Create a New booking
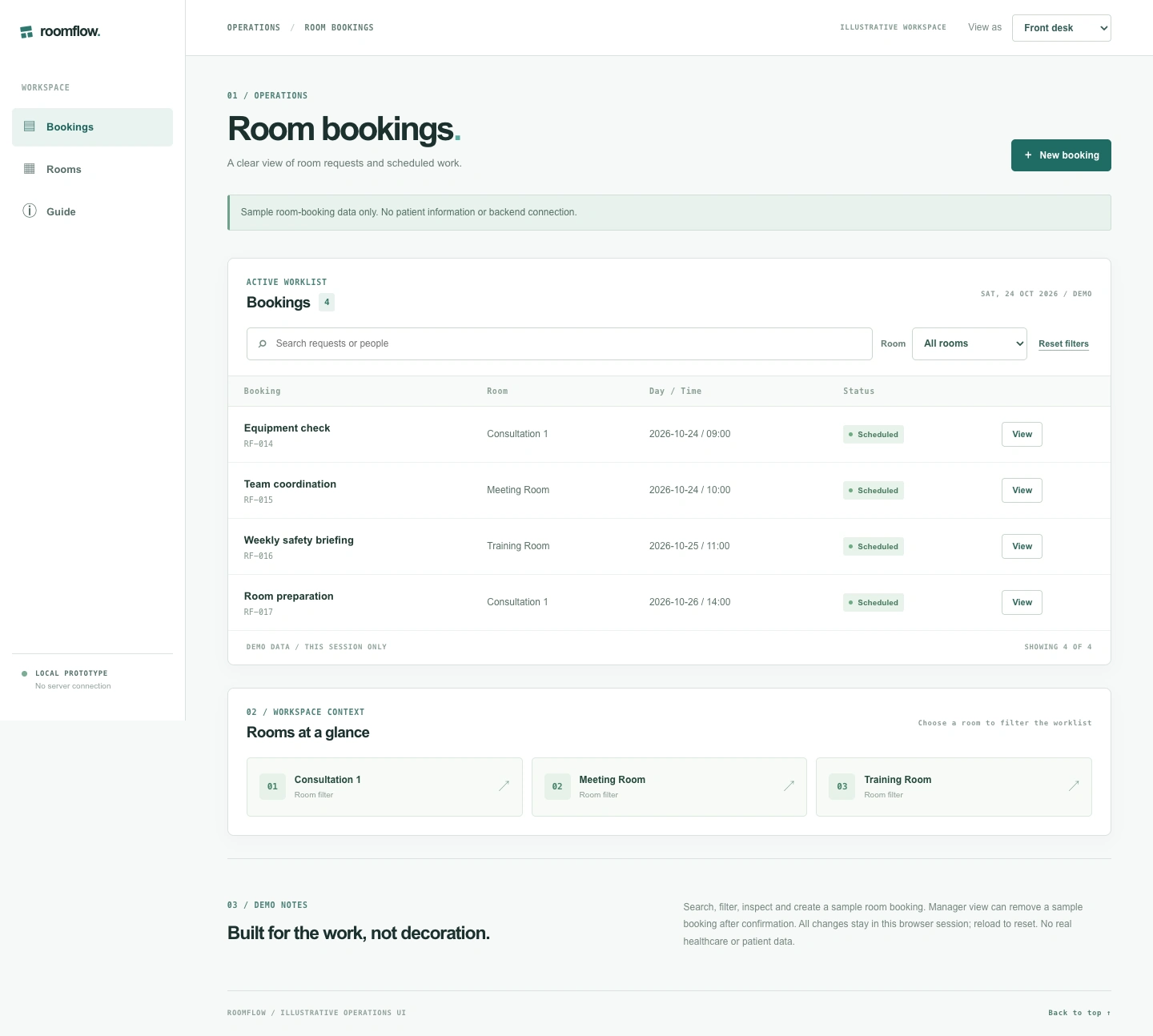The width and height of the screenshot is (1153, 1036). 1061,155
